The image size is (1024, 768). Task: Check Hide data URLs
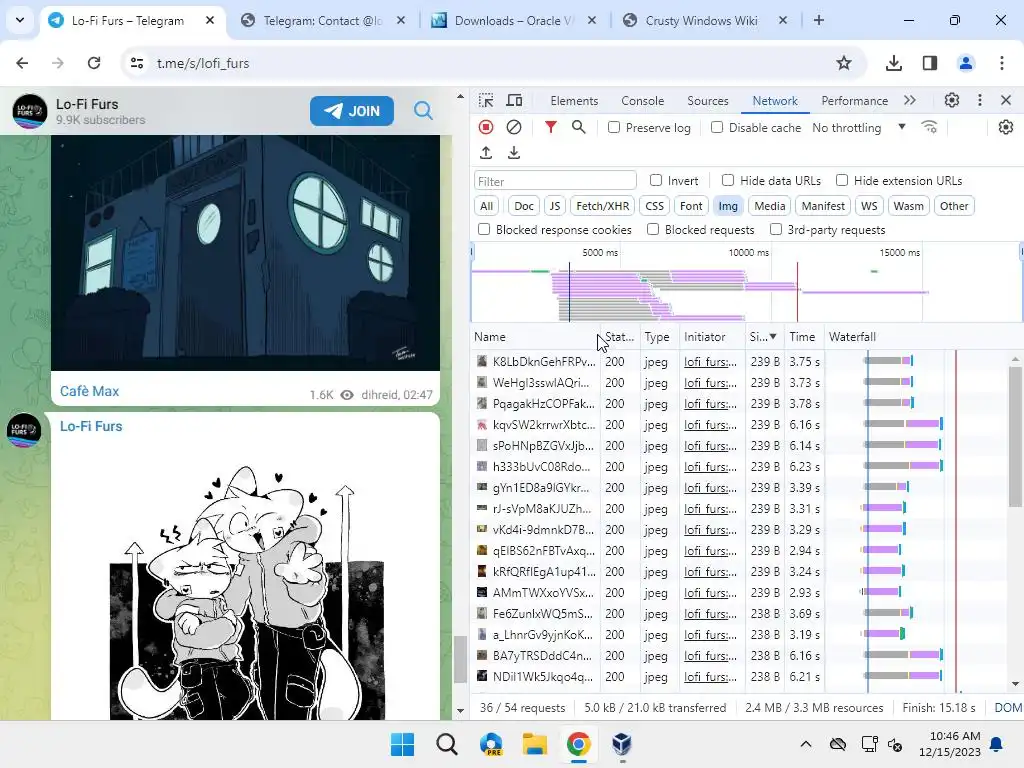[x=728, y=180]
